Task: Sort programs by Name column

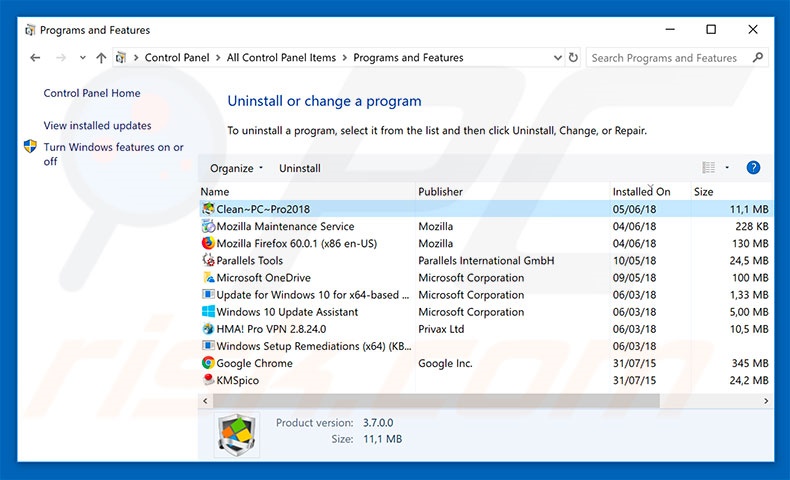Action: 215,192
